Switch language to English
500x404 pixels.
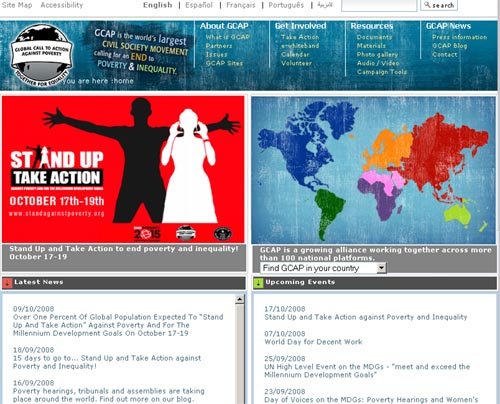[158, 5]
